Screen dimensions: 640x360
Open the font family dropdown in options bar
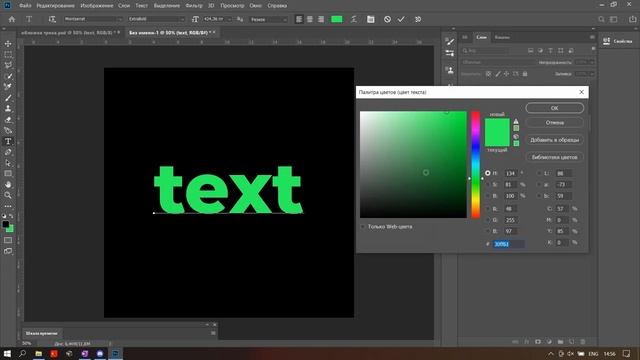[93, 19]
